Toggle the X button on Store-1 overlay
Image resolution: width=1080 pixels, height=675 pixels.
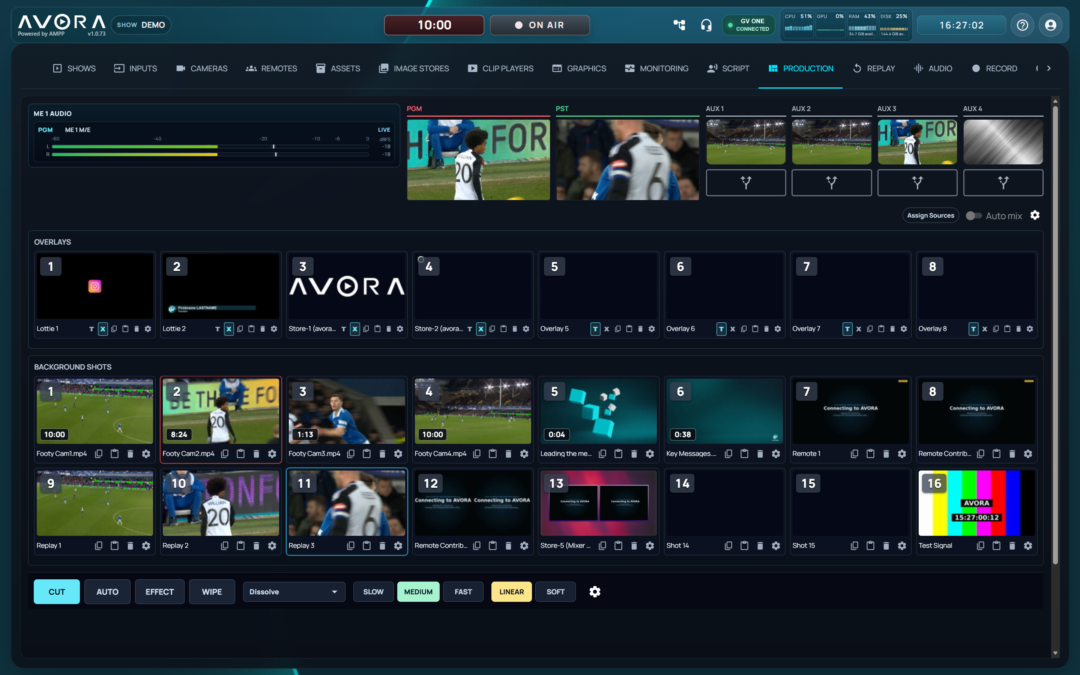tap(355, 329)
